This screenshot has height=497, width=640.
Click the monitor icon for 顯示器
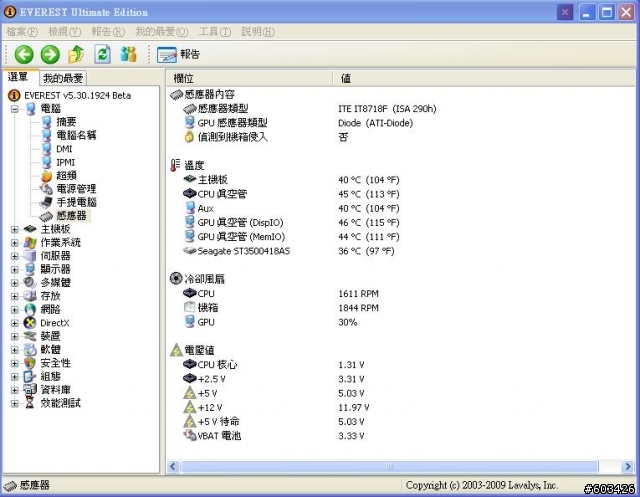click(x=30, y=270)
